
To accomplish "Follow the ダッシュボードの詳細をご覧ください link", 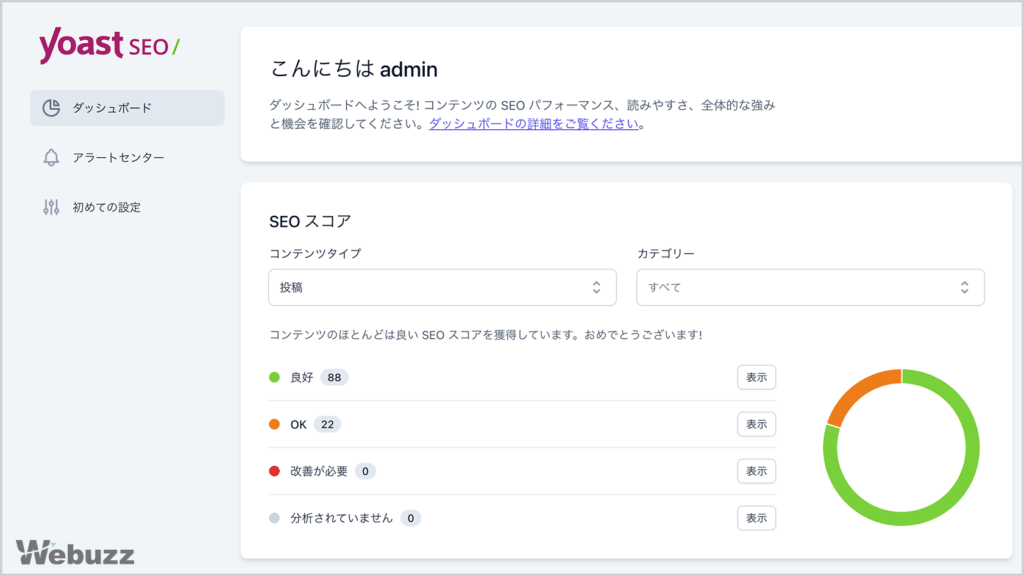I will (x=534, y=123).
